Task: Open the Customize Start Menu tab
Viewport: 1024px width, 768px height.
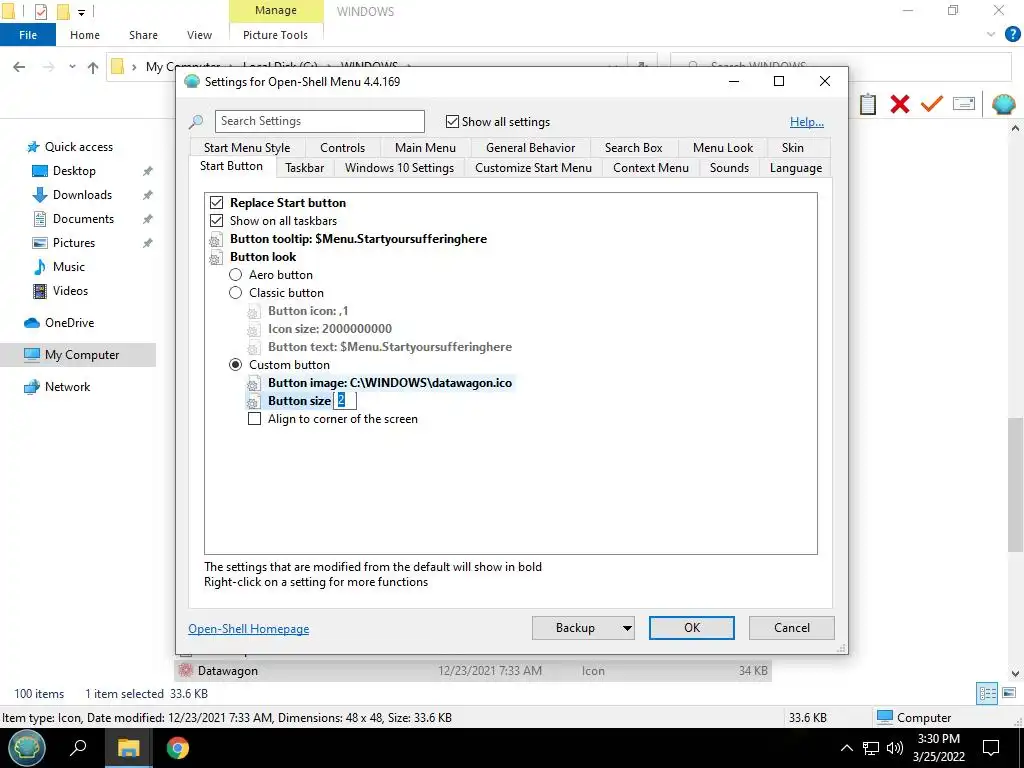Action: [533, 168]
